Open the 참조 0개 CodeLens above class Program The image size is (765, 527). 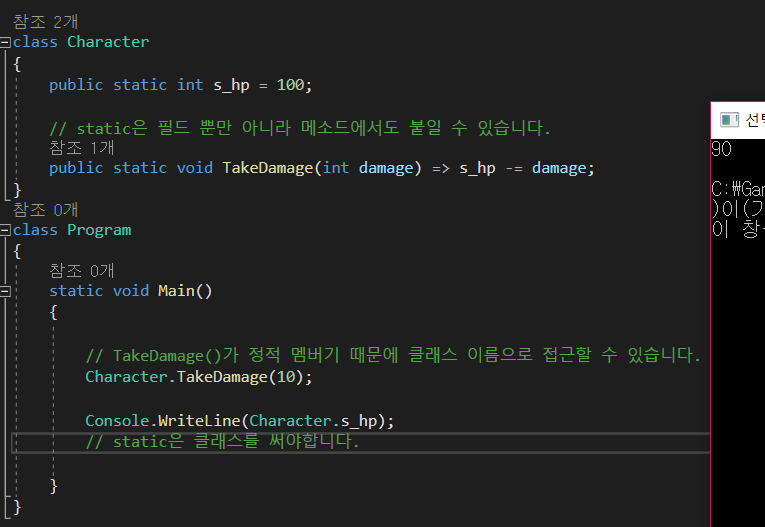tap(45, 210)
